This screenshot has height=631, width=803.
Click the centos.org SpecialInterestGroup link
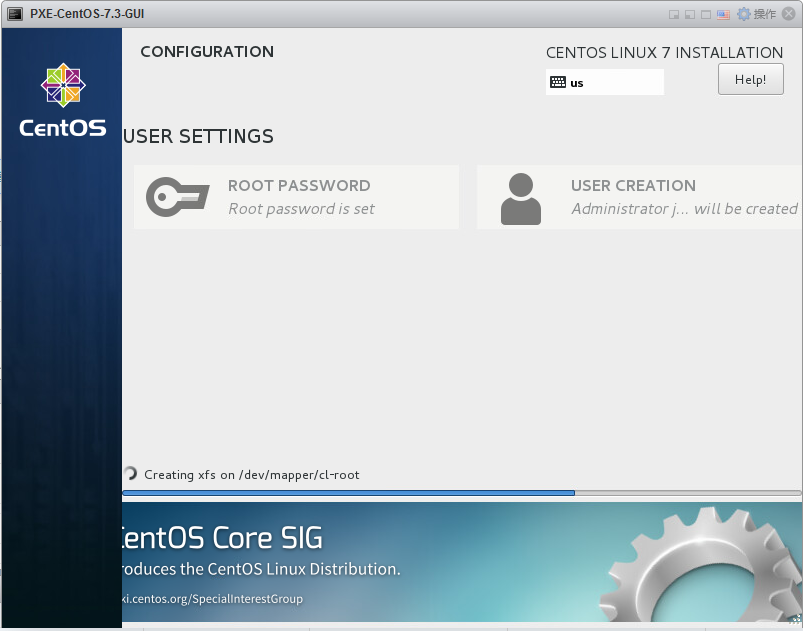click(212, 599)
